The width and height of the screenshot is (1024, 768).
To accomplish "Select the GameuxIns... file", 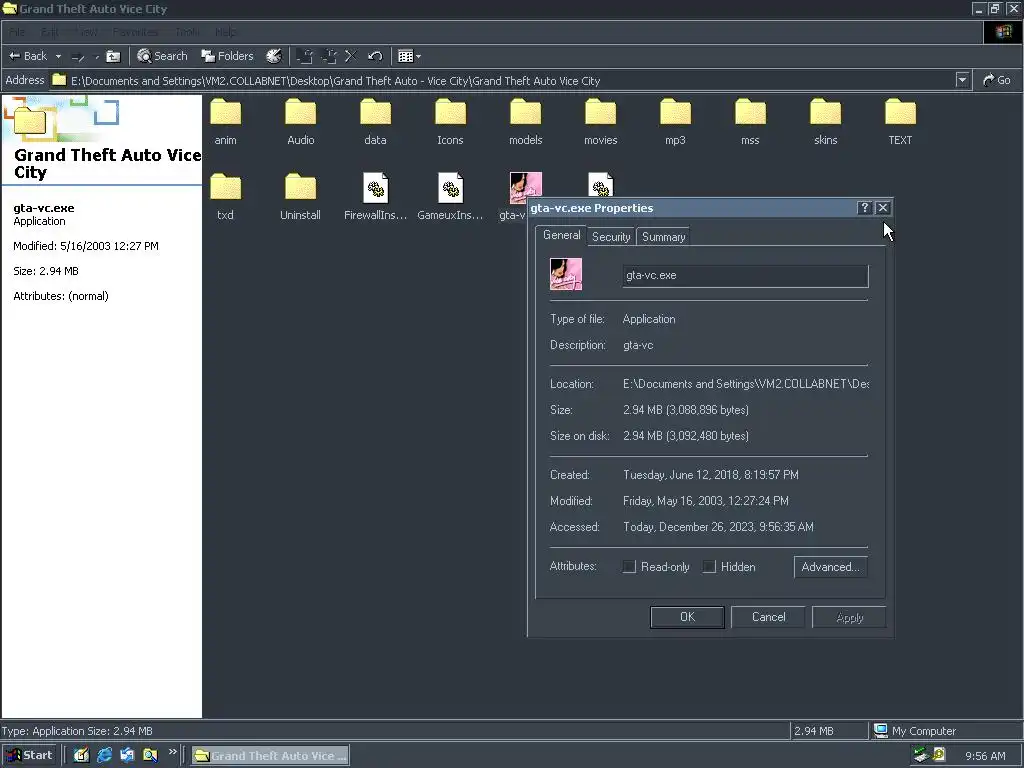I will 450,197.
